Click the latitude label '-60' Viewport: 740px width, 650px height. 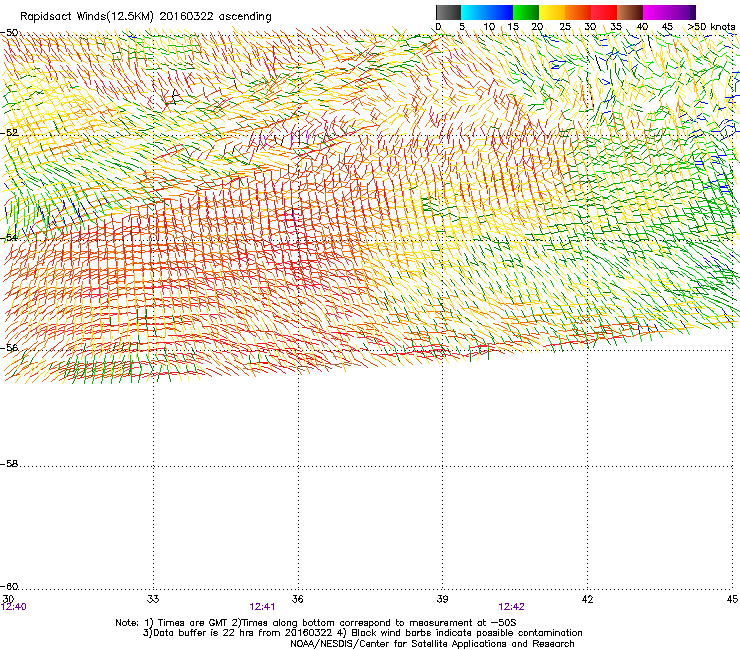pyautogui.click(x=9, y=586)
